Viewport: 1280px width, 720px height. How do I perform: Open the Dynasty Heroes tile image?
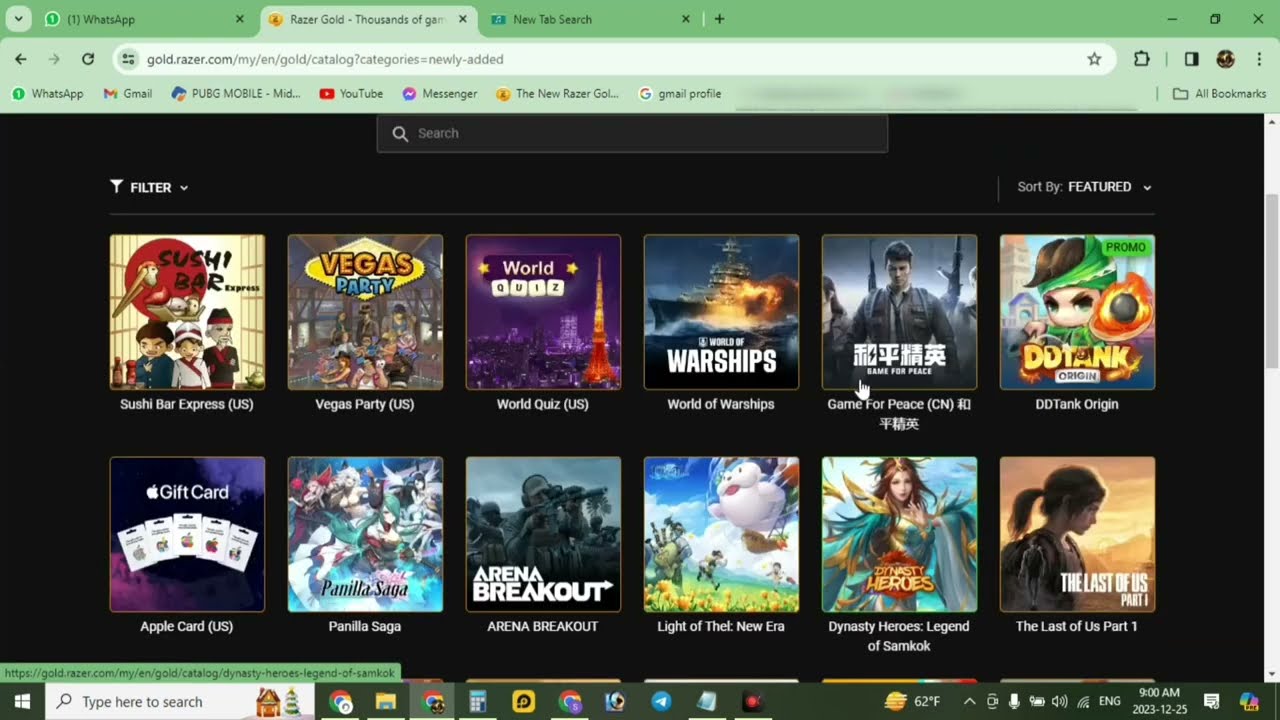(x=899, y=534)
